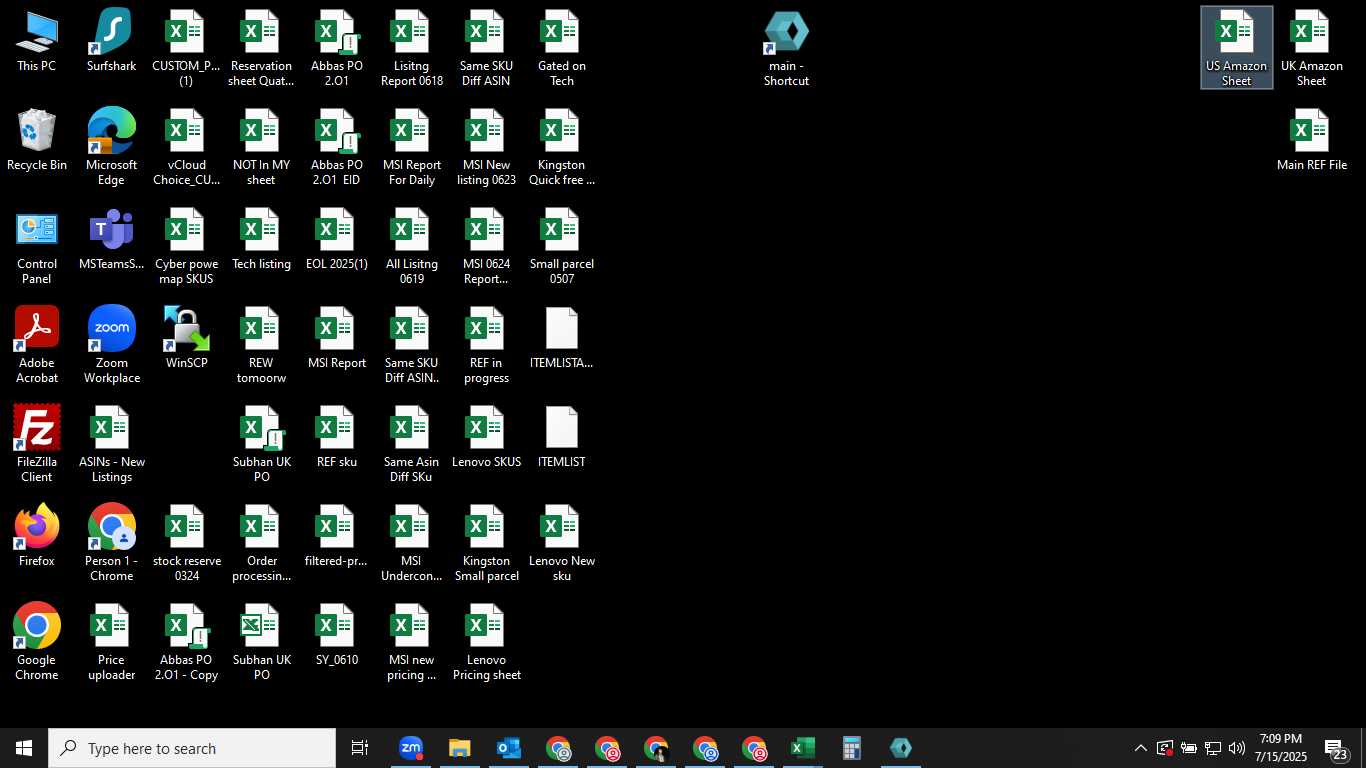Select the SY_0610 Excel file
Screen dimensions: 1366x768
tap(336, 636)
